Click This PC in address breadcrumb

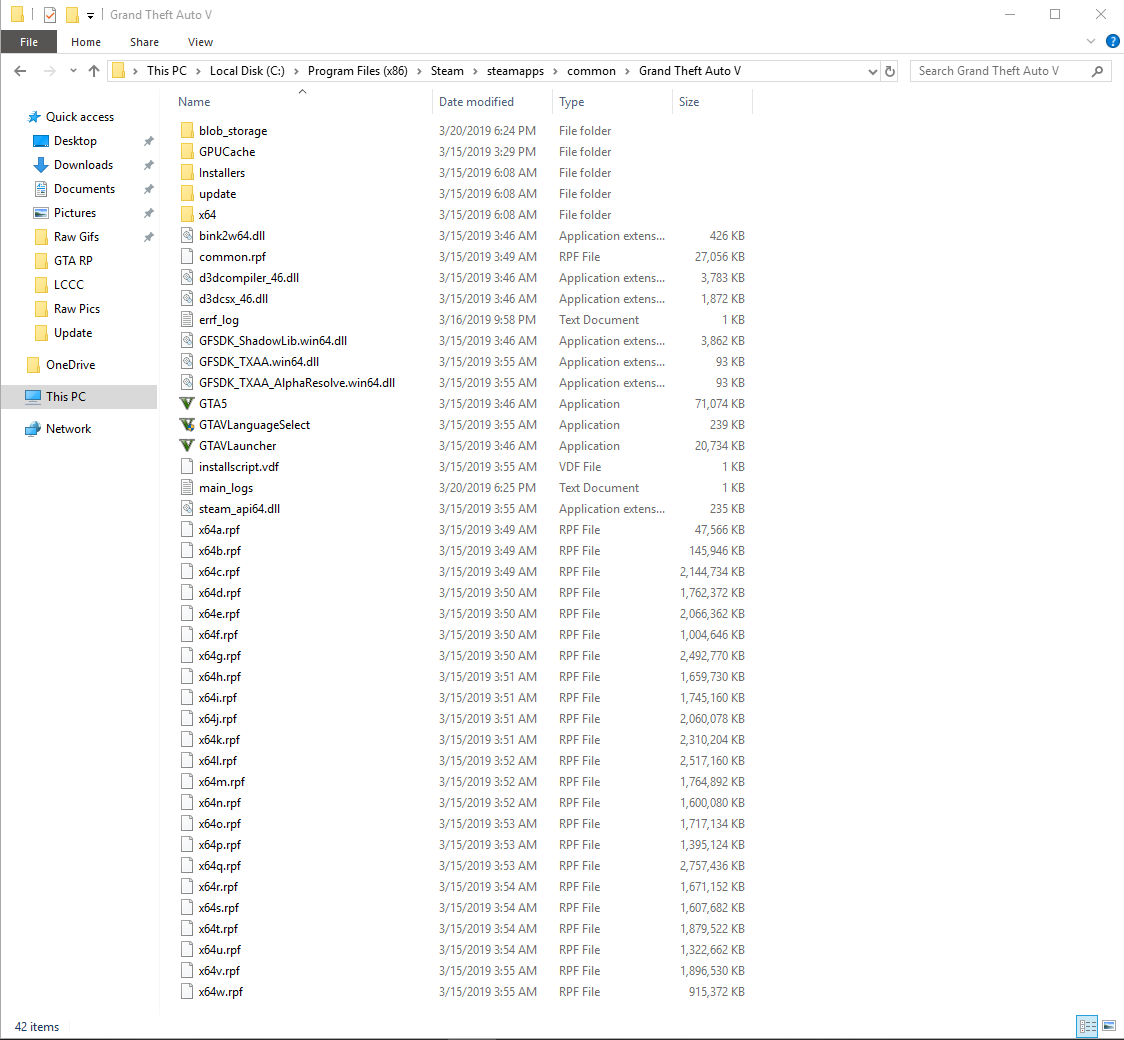tap(166, 71)
